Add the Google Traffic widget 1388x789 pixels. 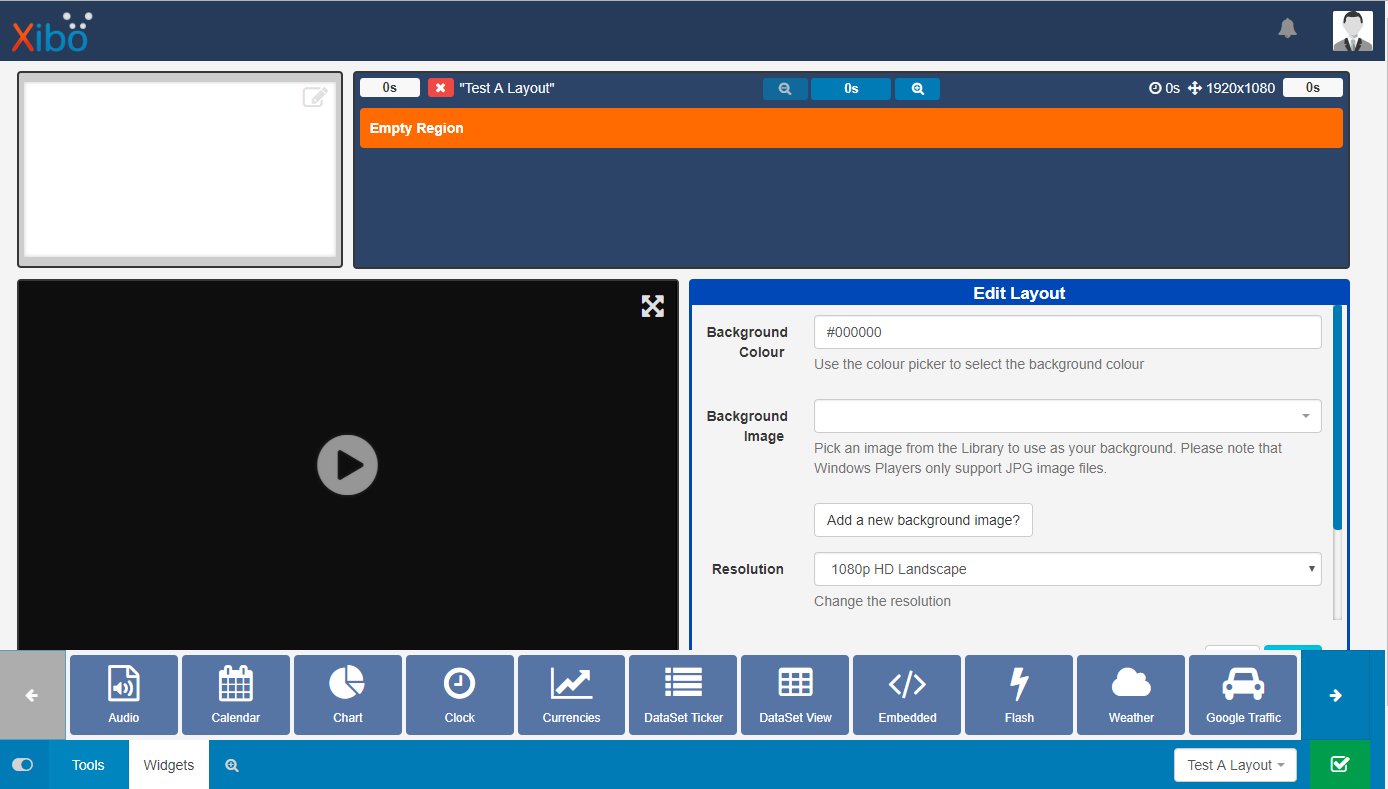pyautogui.click(x=1243, y=694)
